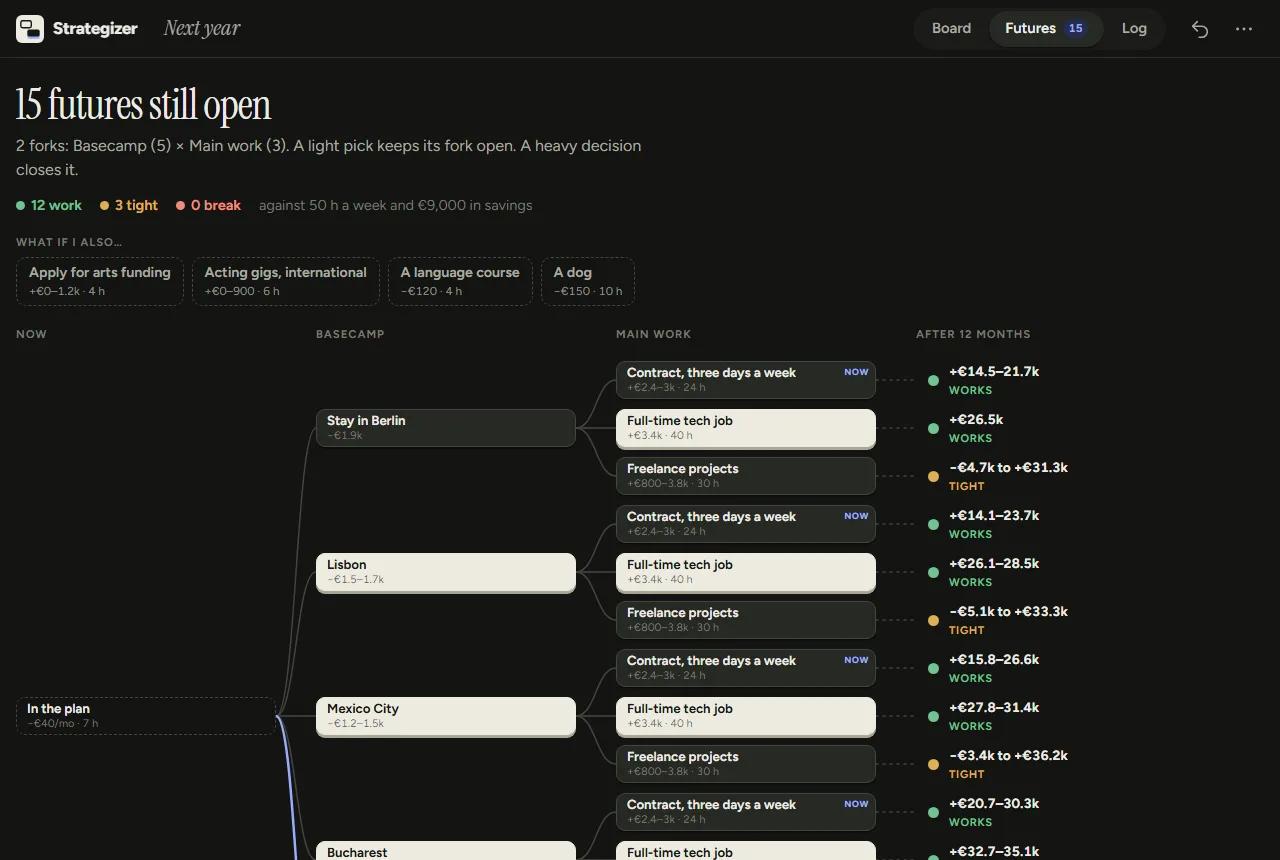Image resolution: width=1280 pixels, height=860 pixels.
Task: Pick Full-time tech job under Mexico City
Action: point(746,716)
